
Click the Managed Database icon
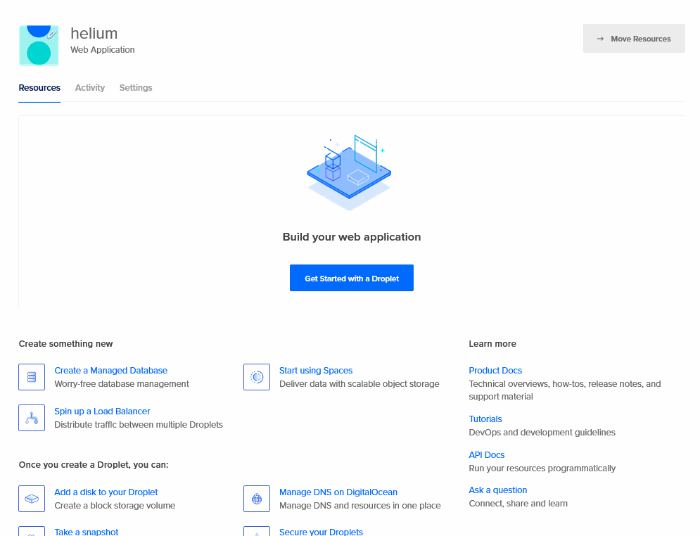[32, 377]
